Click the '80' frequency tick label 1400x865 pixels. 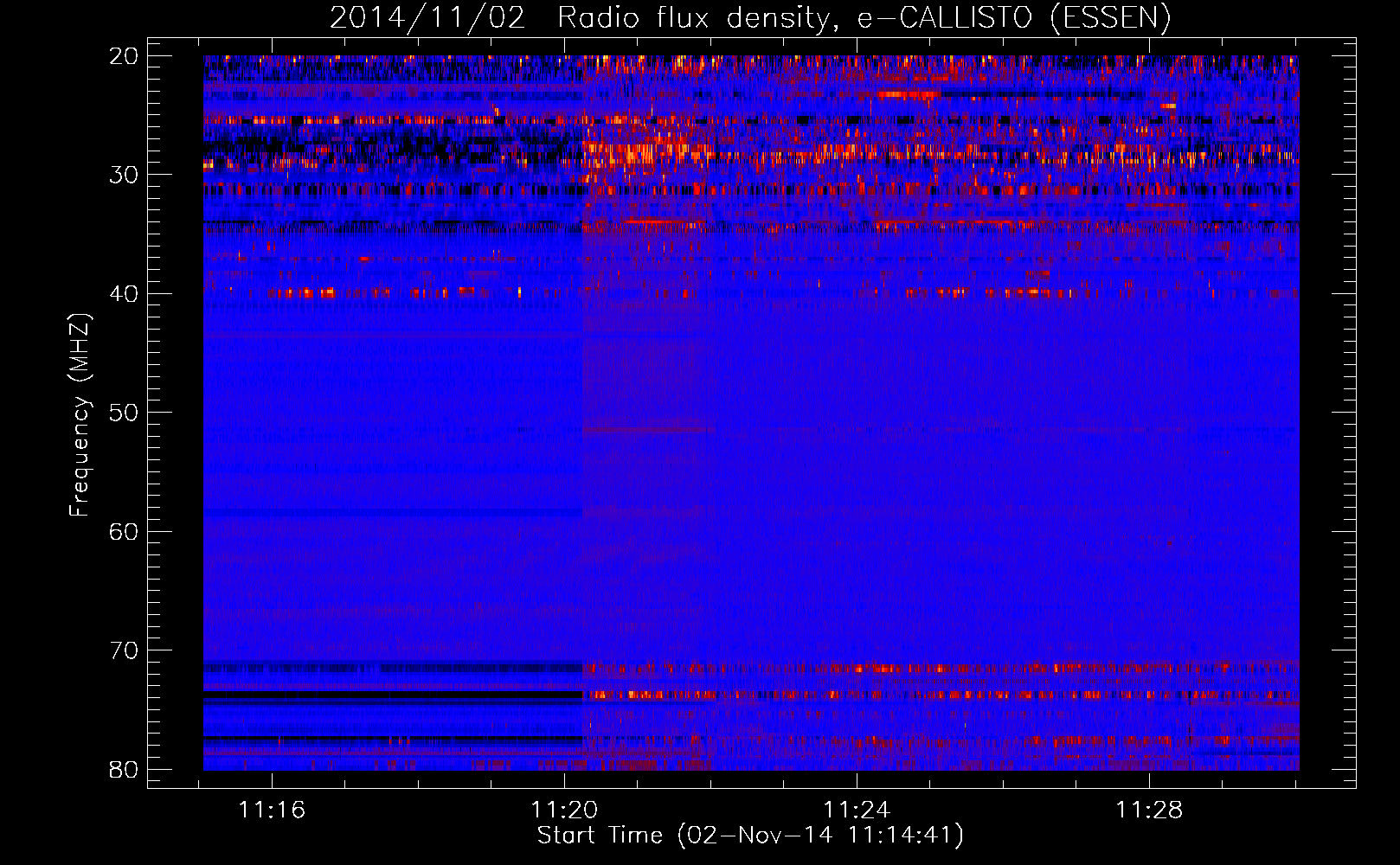click(124, 770)
